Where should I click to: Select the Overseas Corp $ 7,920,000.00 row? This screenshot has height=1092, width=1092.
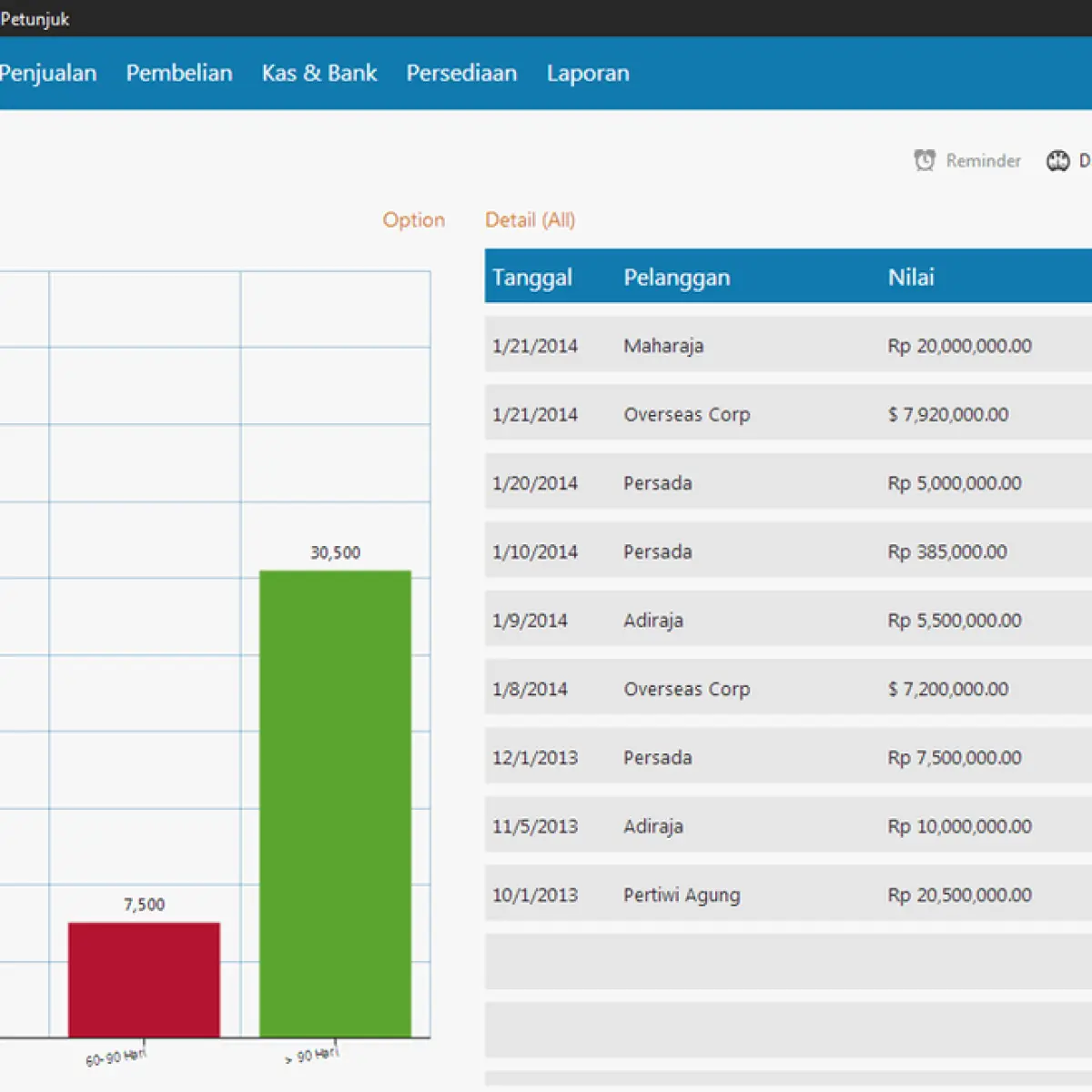[788, 414]
